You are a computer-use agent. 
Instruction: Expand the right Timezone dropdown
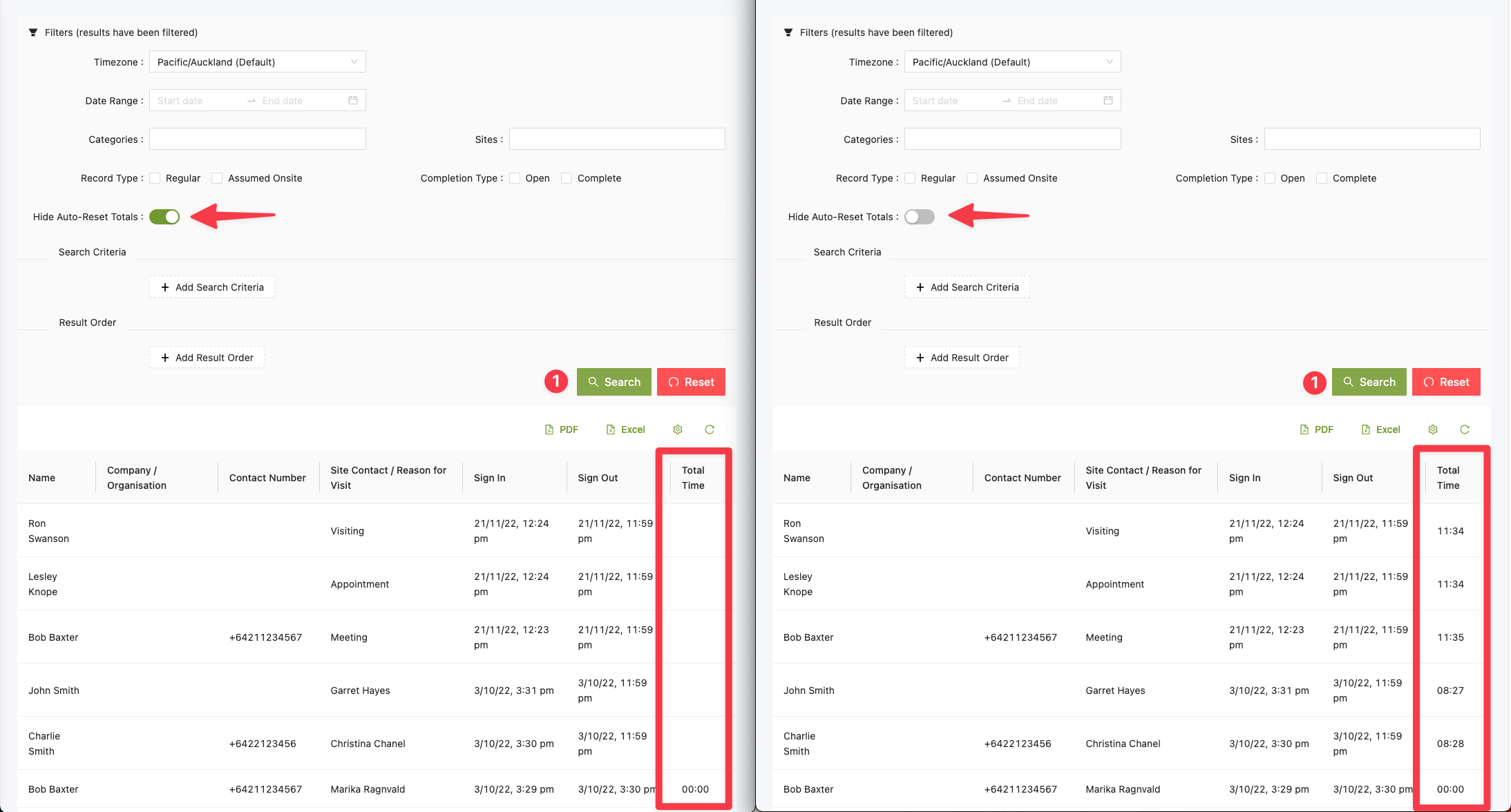click(1012, 62)
